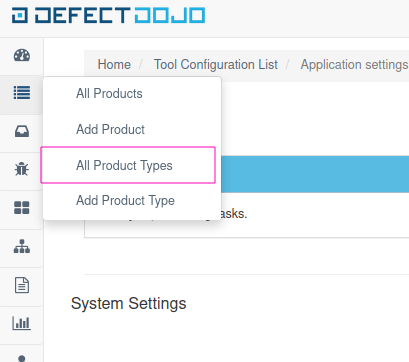
Task: Open the Findings bug icon in sidebar
Action: (x=22, y=169)
